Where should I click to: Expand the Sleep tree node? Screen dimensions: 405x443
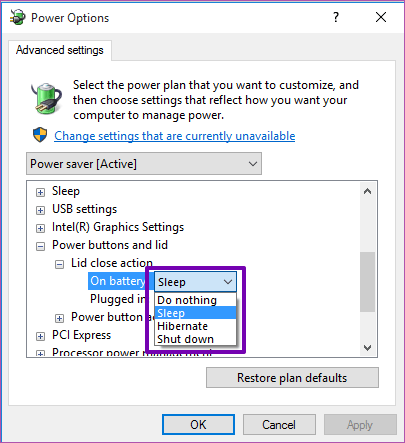tap(40, 192)
